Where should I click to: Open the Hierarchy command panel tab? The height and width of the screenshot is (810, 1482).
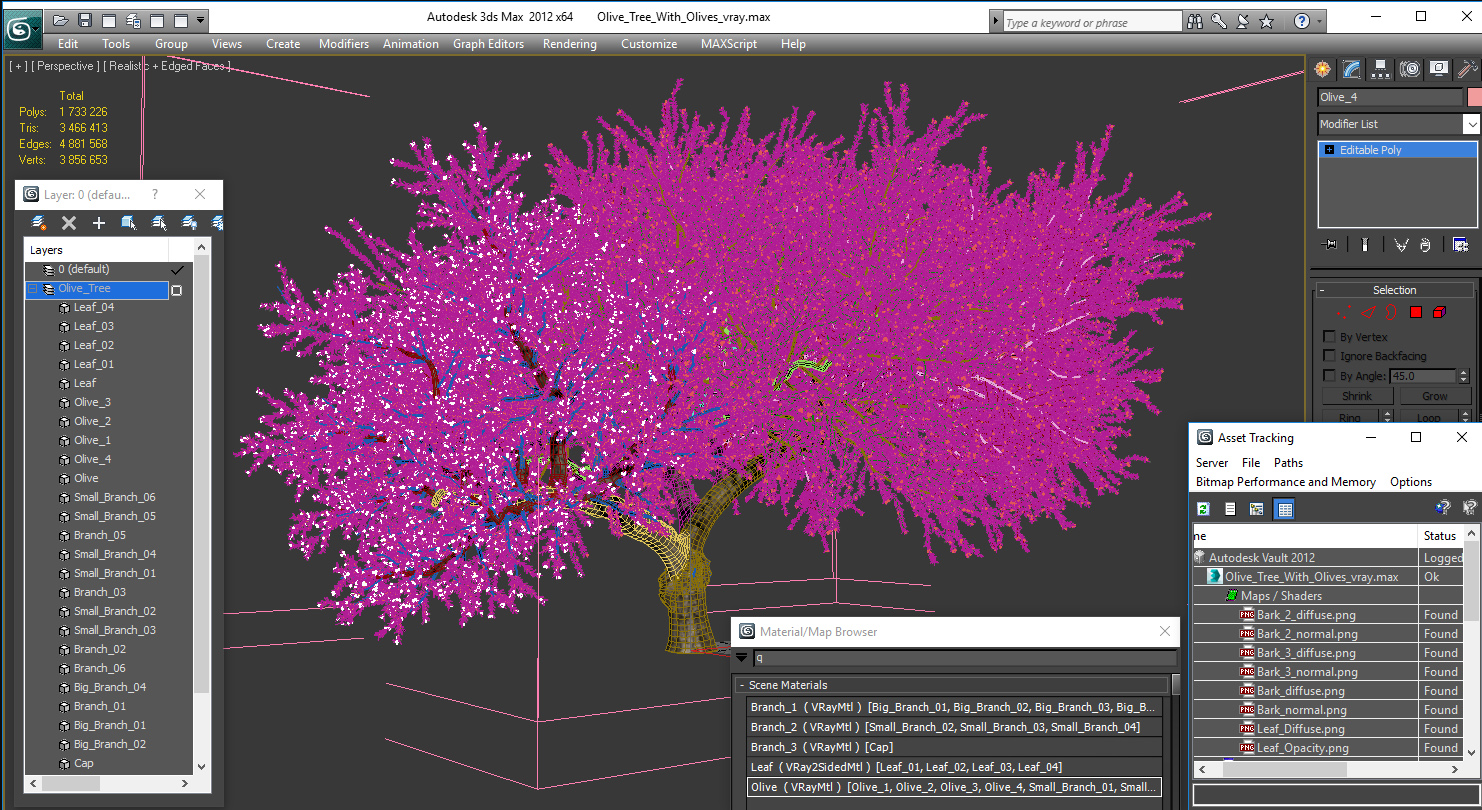(1381, 69)
